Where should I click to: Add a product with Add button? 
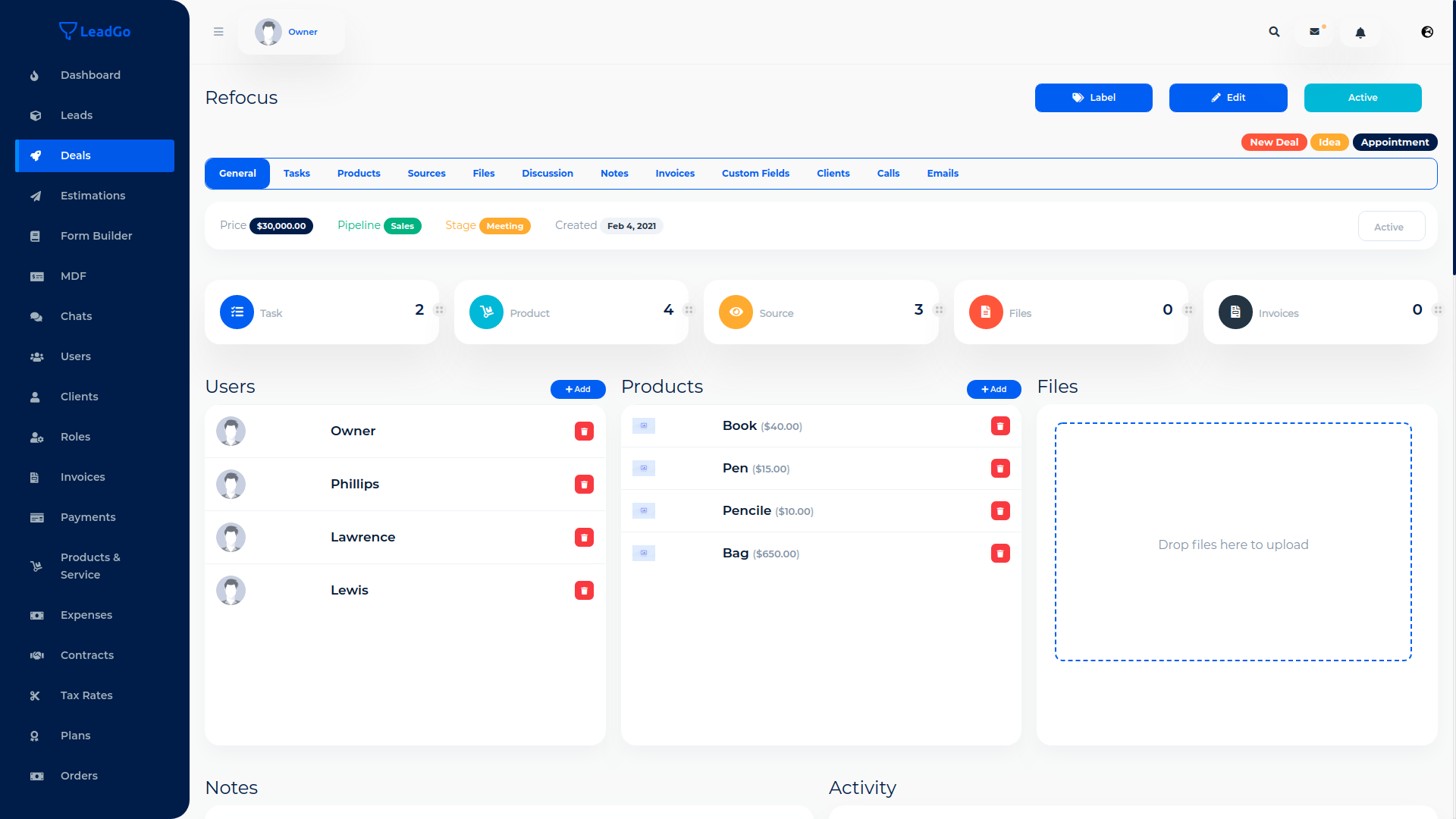coord(994,389)
